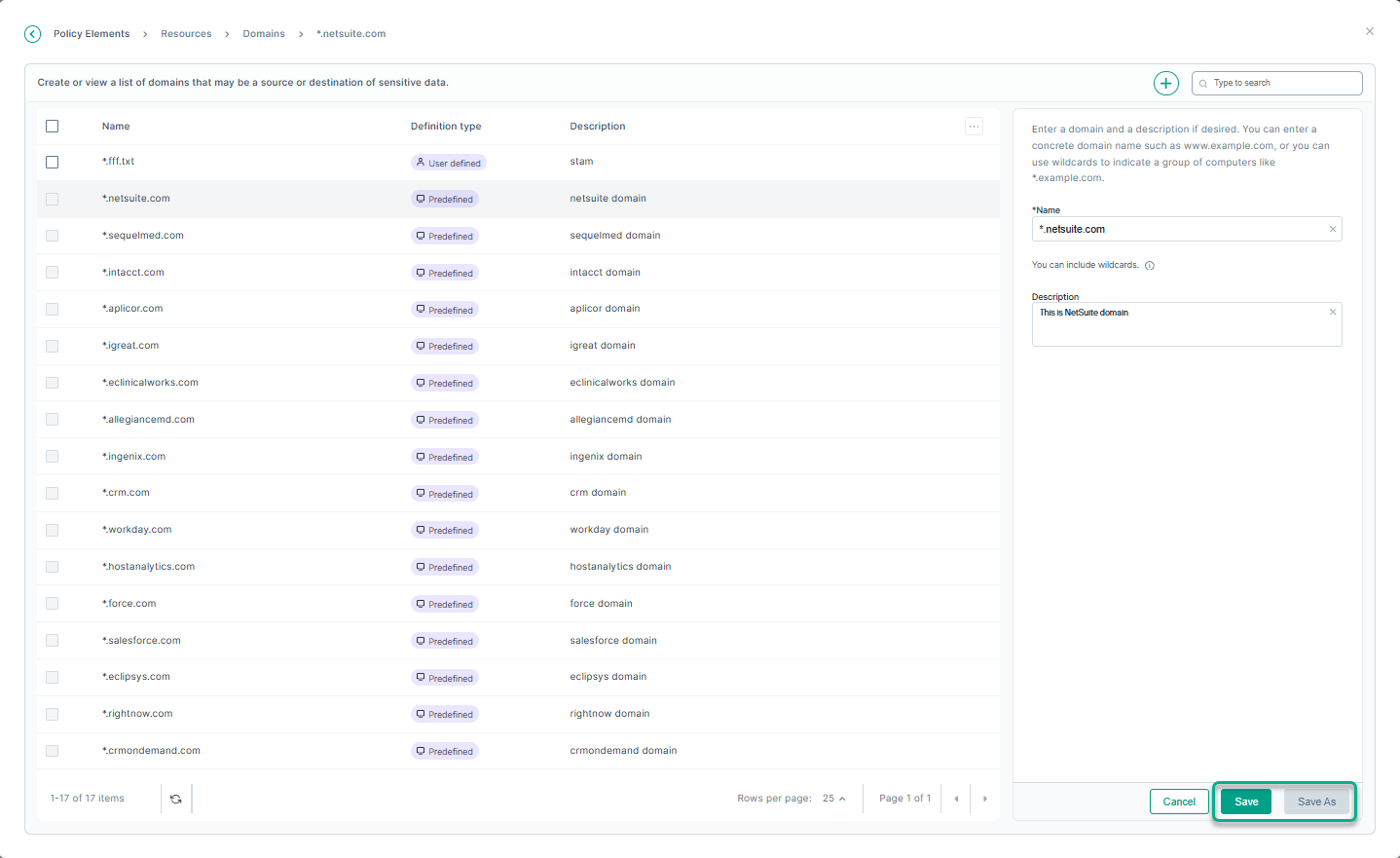This screenshot has width=1400, height=858.
Task: Click the add domain plus icon
Action: pyautogui.click(x=1165, y=83)
